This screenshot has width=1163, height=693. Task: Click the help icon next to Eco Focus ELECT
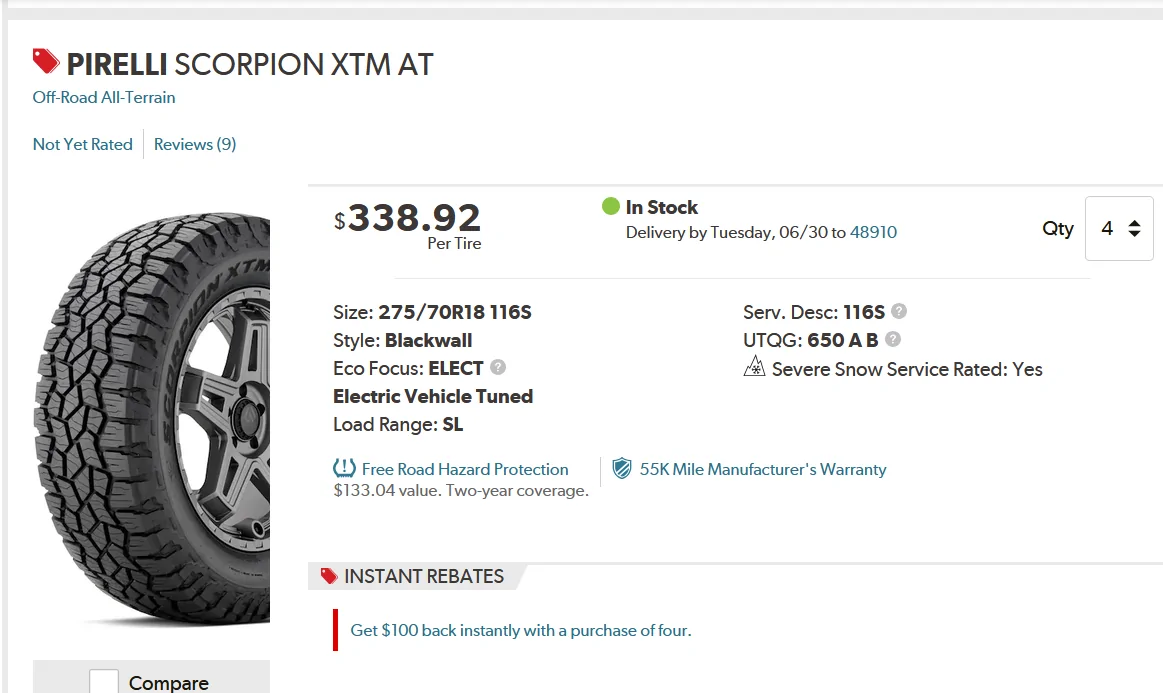point(498,367)
